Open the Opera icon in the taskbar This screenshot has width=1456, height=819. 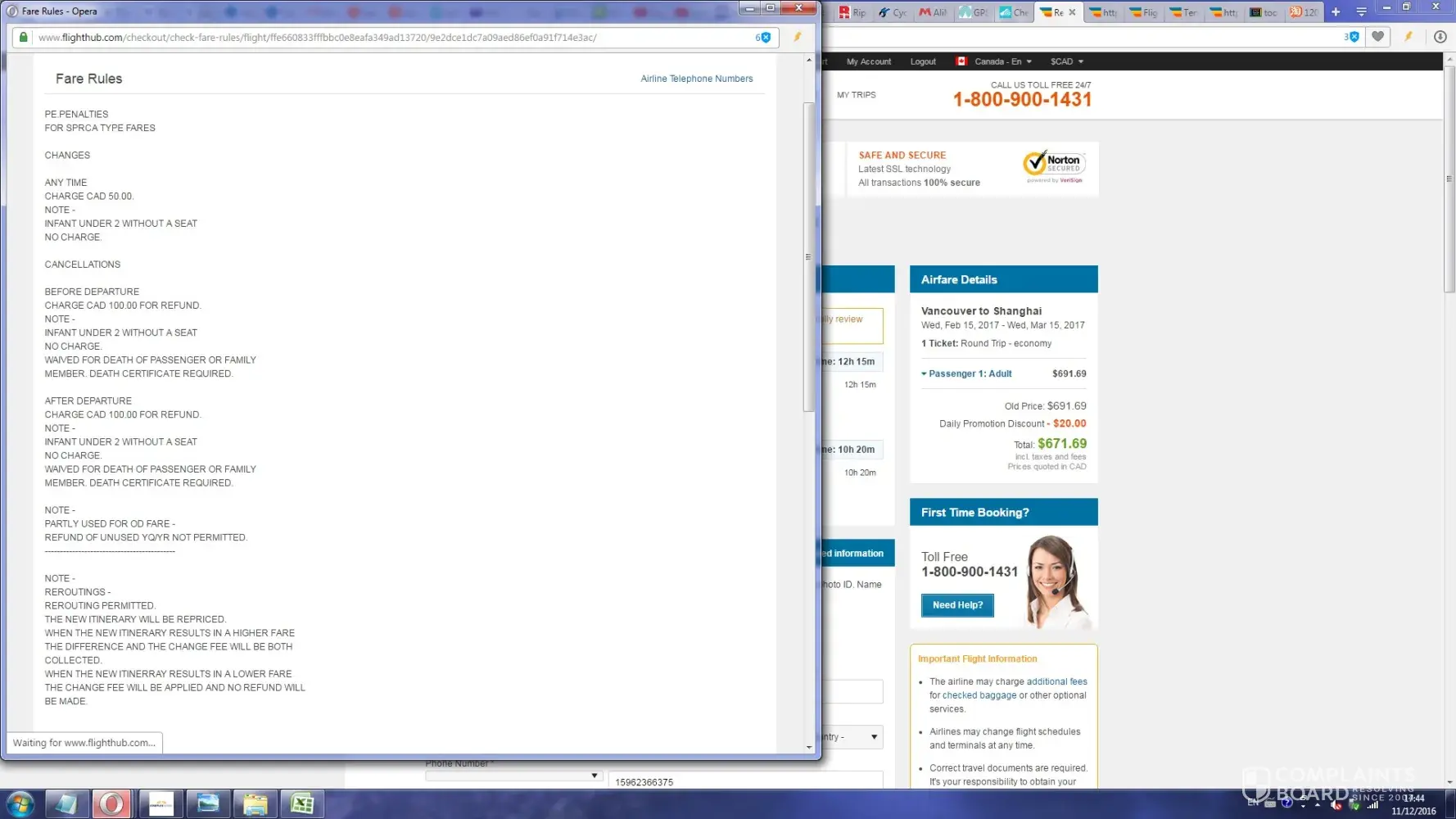[112, 803]
